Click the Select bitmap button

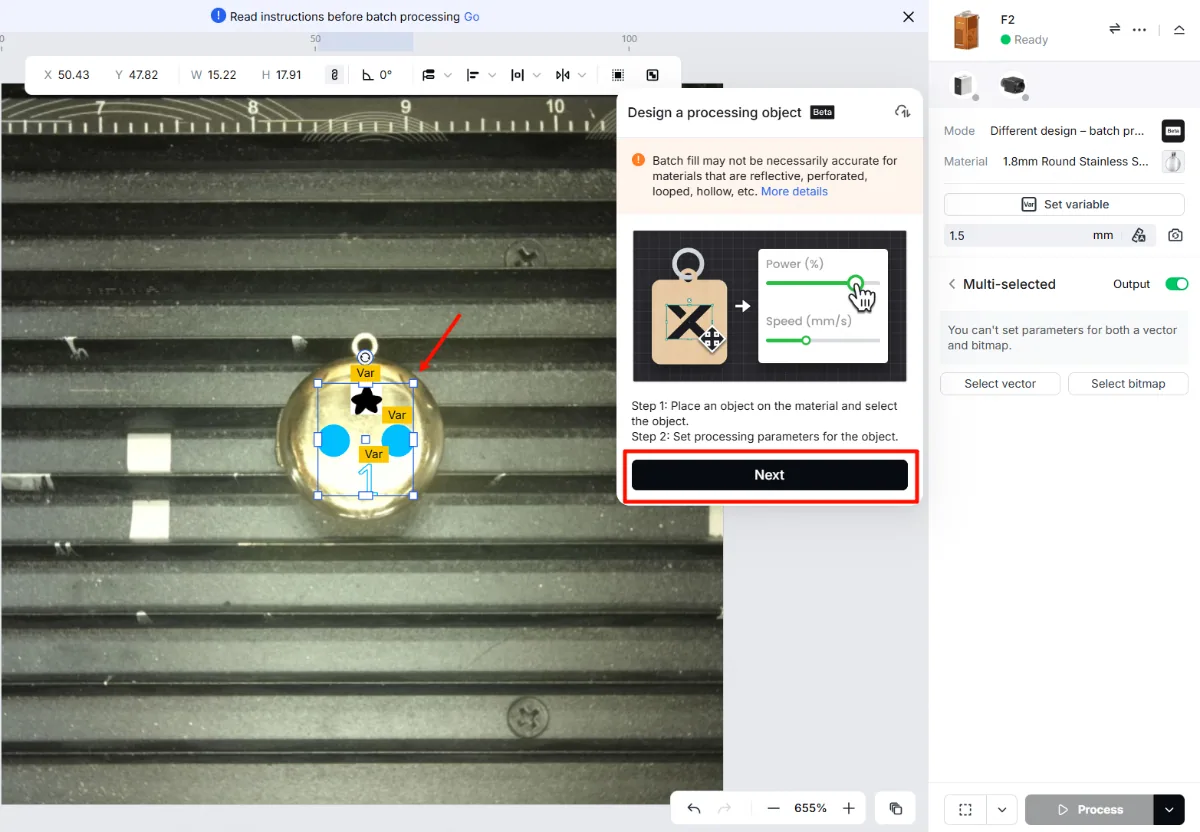click(1128, 384)
